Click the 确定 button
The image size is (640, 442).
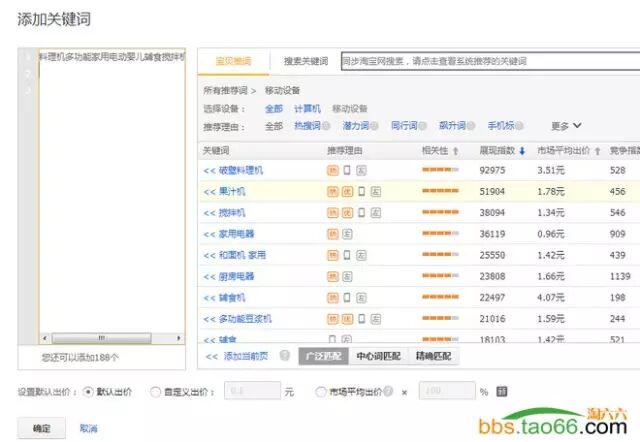[x=41, y=428]
